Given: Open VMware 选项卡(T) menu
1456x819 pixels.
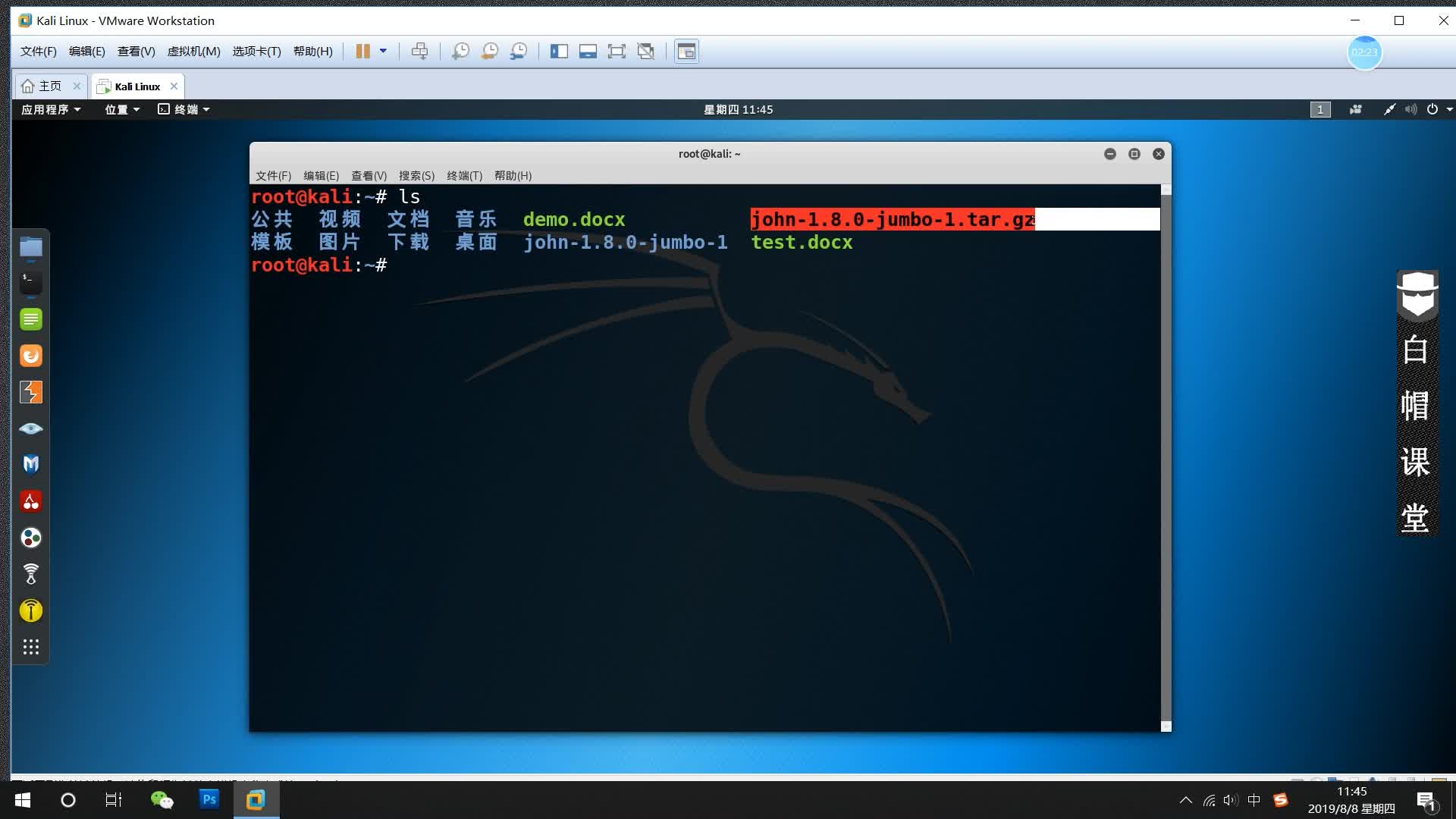Looking at the screenshot, I should pos(256,51).
